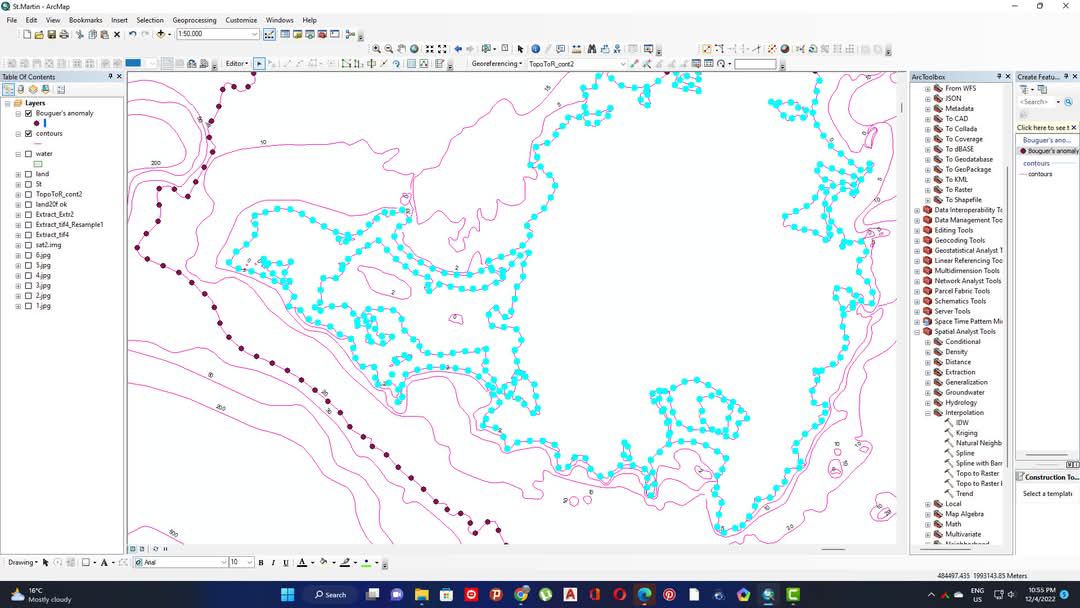Screen dimensions: 1080x608
Task: Open the Editor dropdown menu
Action: coord(237,63)
